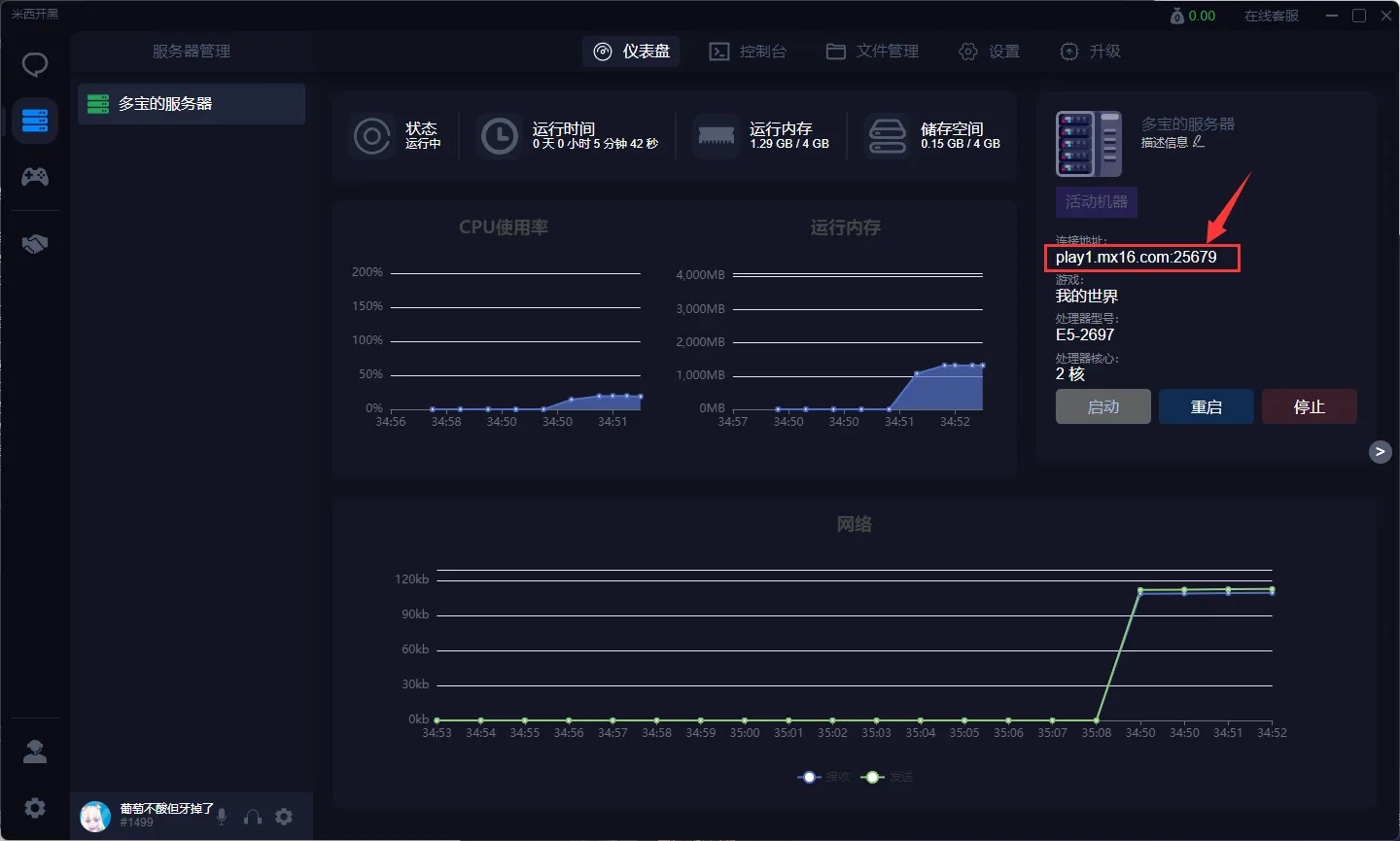Select 多宝的服务器 in the server list
The image size is (1400, 841).
[192, 103]
